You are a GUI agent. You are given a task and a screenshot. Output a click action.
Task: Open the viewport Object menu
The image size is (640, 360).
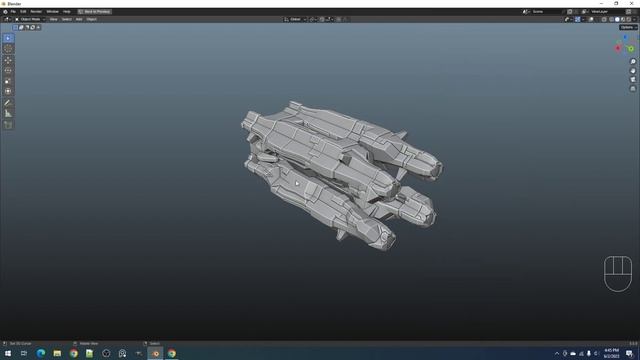91,19
